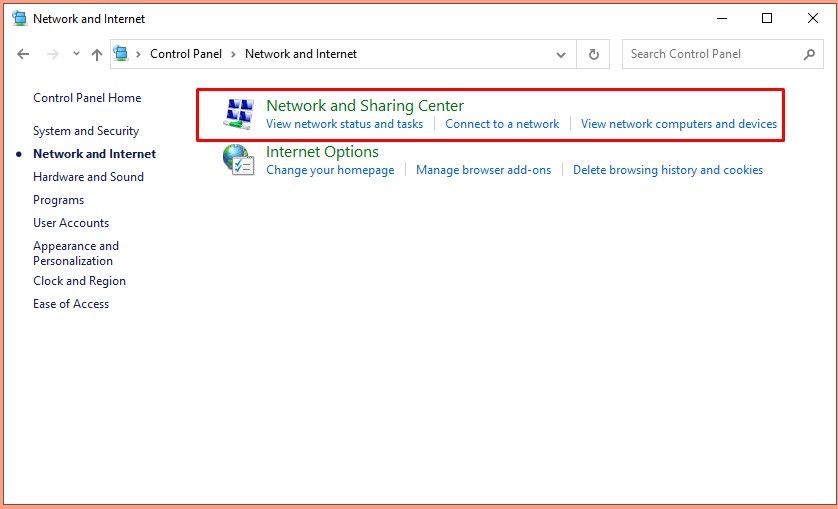Click the Network and Sharing Center icon

[238, 114]
